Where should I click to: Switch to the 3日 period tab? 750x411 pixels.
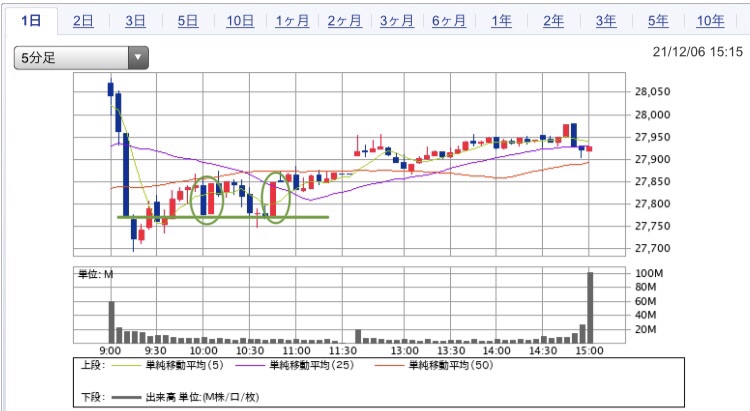point(135,21)
